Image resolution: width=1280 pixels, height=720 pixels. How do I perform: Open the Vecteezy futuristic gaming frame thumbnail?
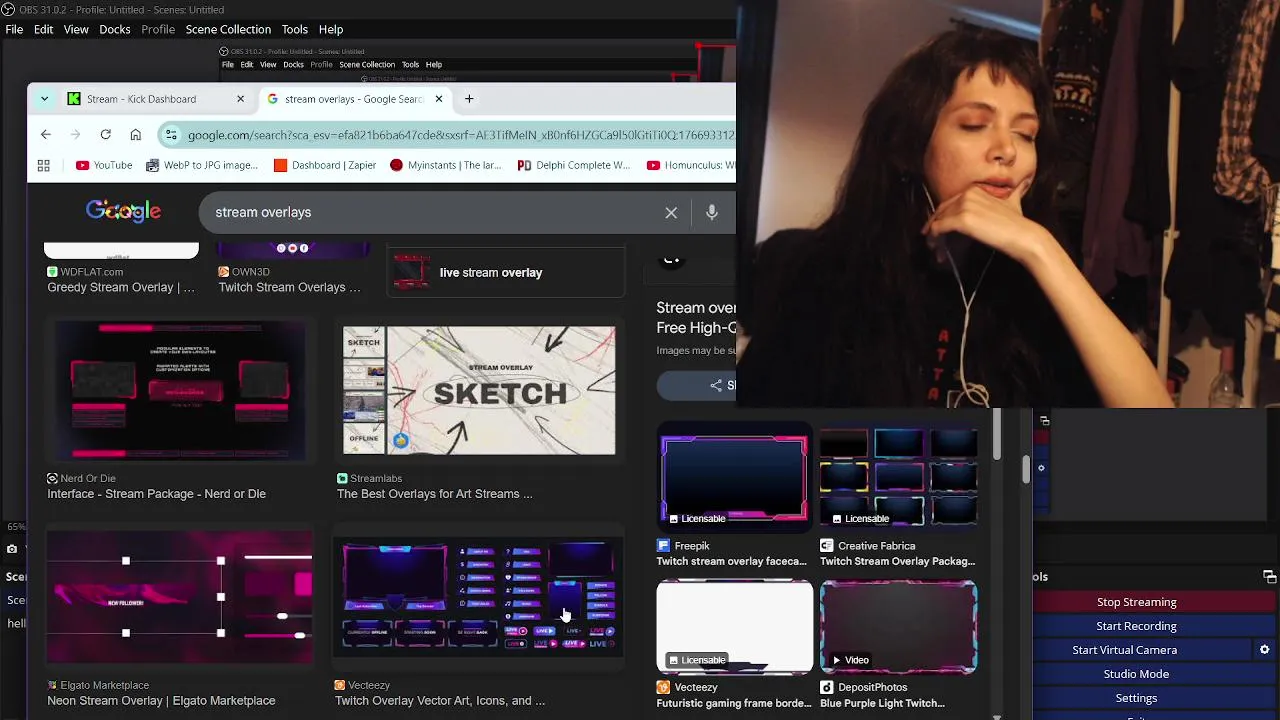click(734, 627)
